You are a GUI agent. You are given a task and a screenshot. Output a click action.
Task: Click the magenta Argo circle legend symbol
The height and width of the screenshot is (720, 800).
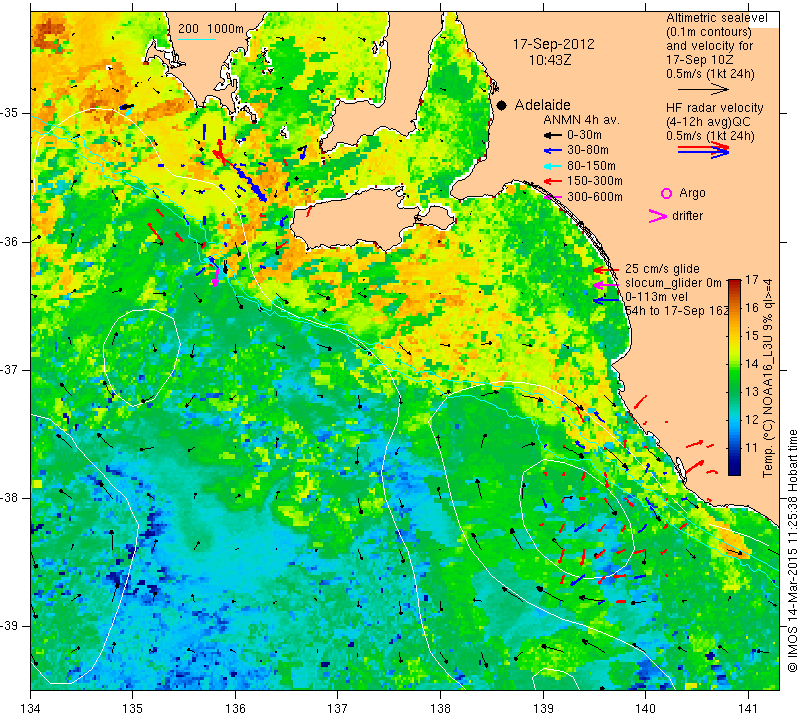[x=666, y=193]
